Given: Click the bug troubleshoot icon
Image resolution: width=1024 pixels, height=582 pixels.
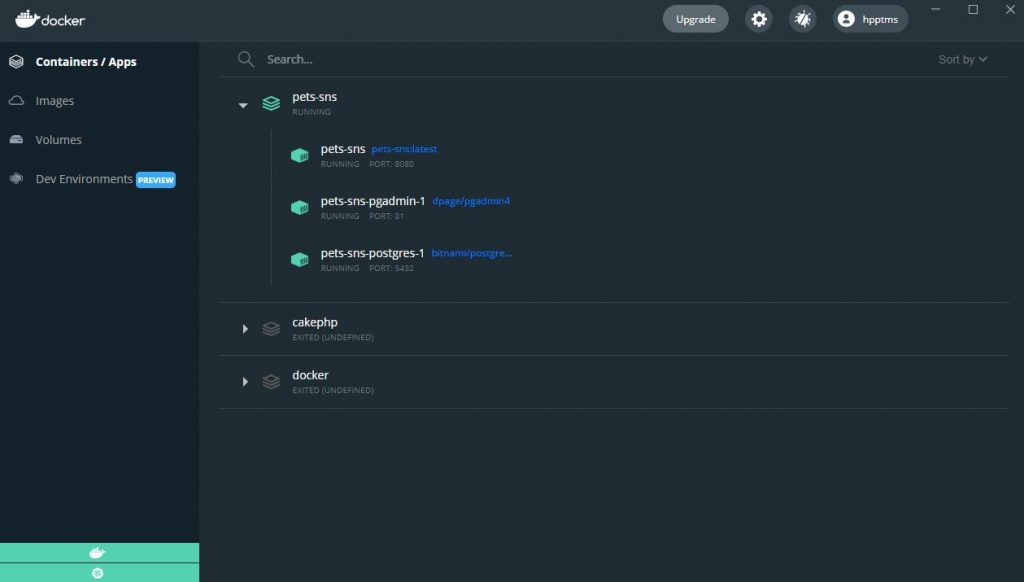Looking at the screenshot, I should point(802,19).
